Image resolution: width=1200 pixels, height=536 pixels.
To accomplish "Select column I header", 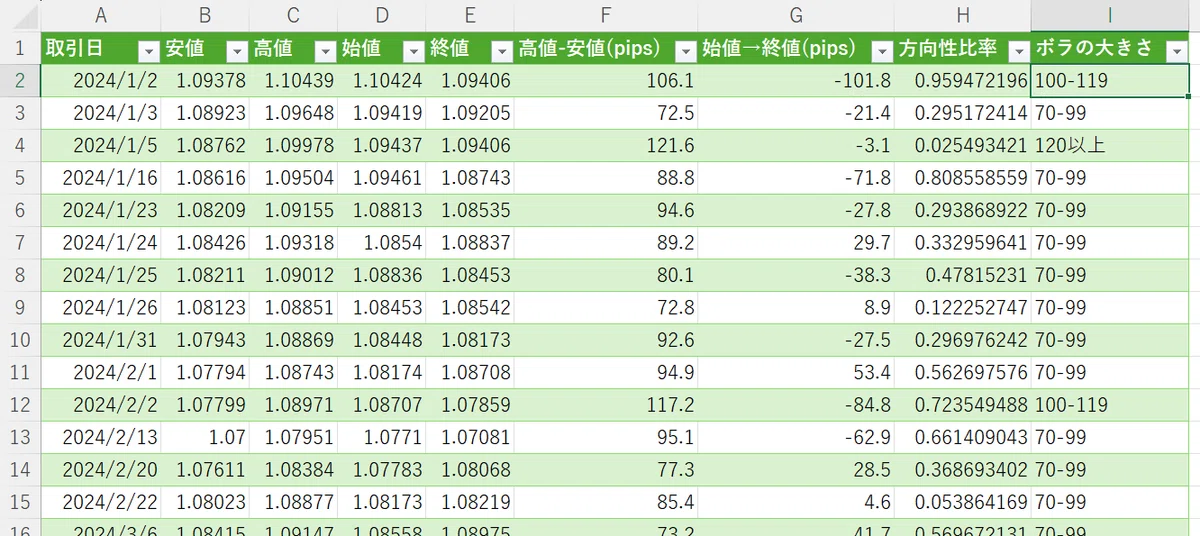I will coord(1110,15).
